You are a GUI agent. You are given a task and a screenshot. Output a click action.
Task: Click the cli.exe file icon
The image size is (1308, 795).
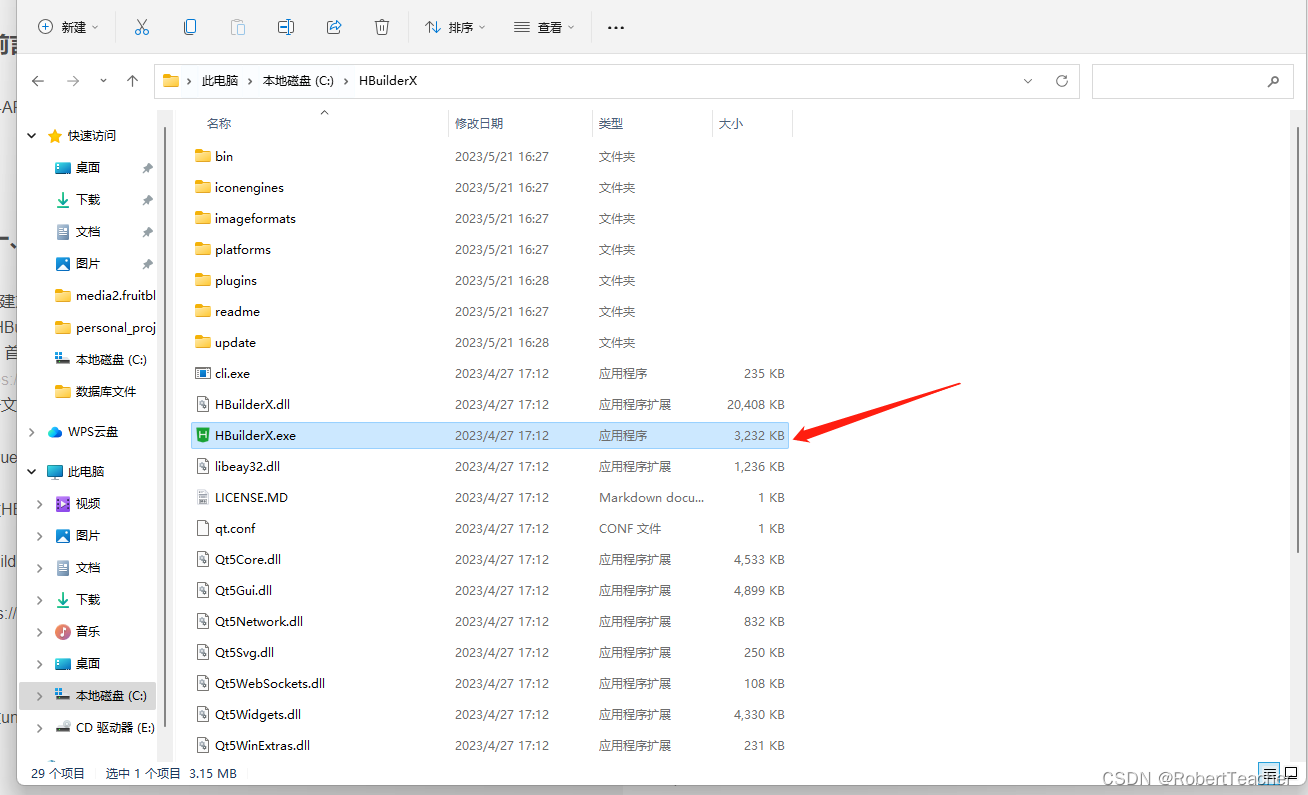click(203, 373)
